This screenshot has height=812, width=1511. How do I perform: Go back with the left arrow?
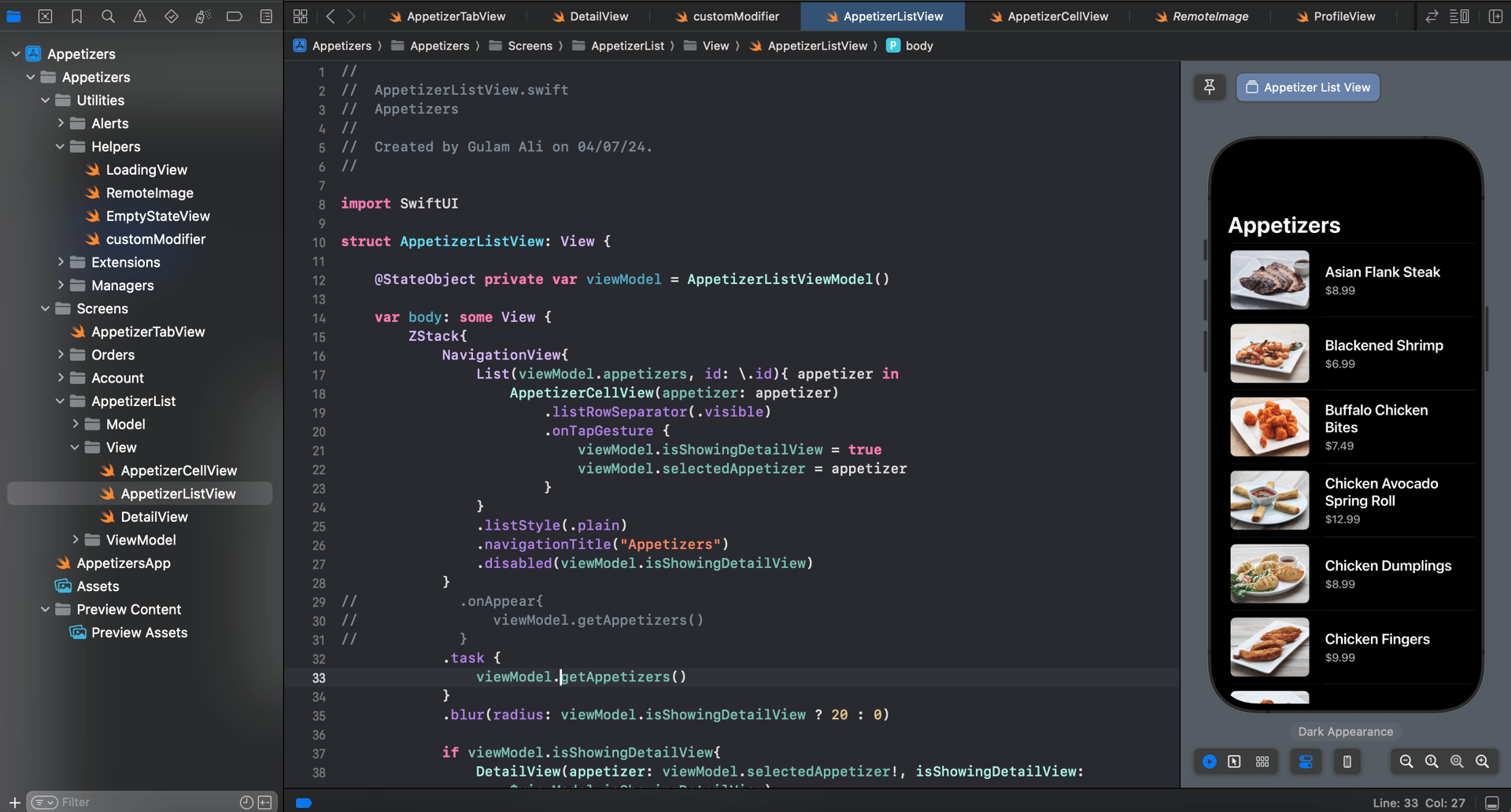[x=331, y=16]
